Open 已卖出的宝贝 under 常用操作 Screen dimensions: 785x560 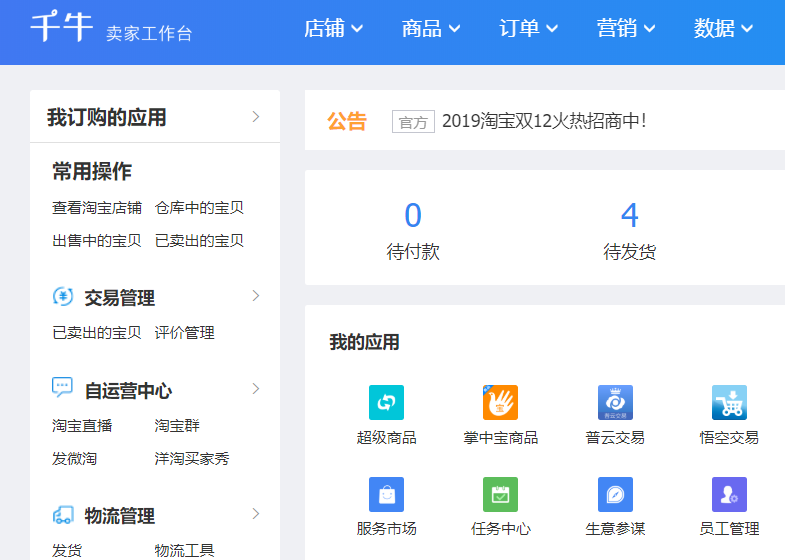pos(199,241)
